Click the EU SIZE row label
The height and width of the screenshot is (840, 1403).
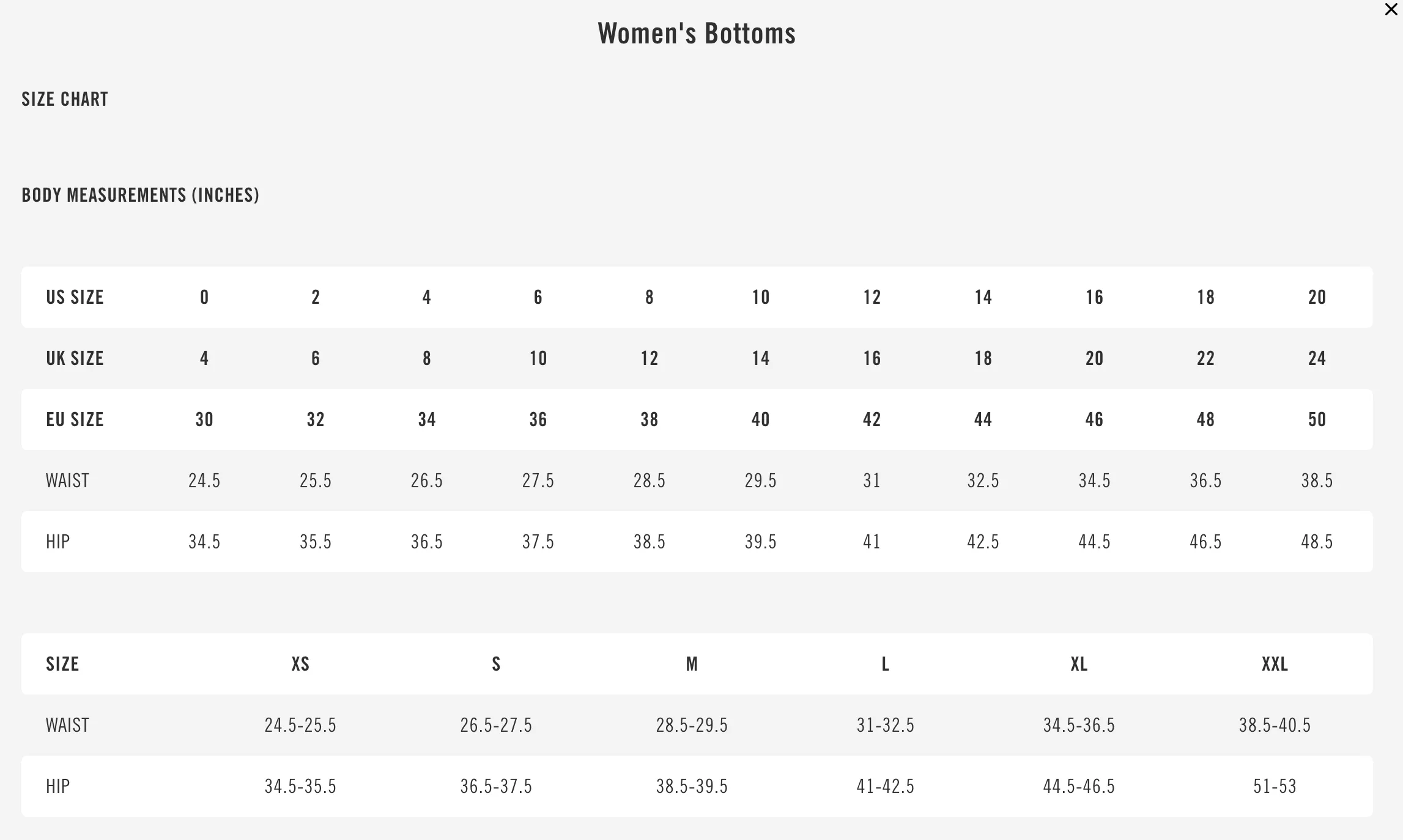(75, 419)
